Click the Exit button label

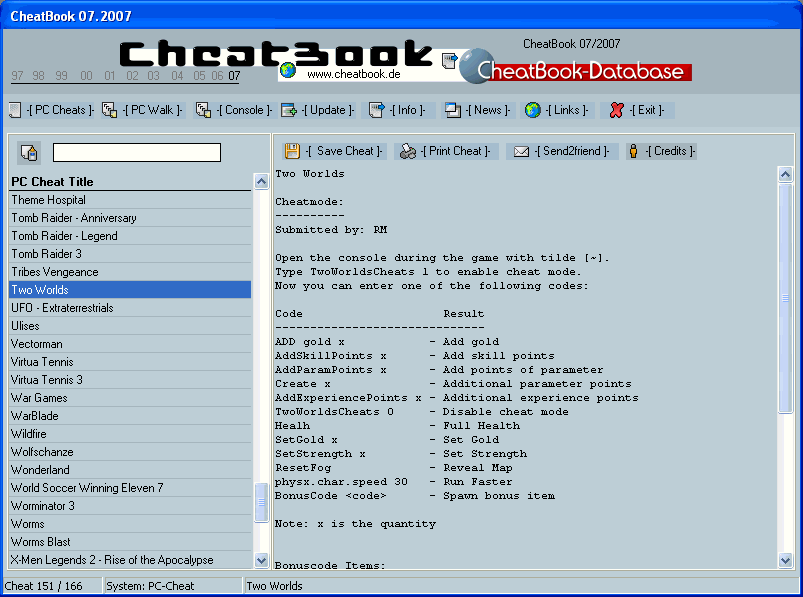click(646, 110)
